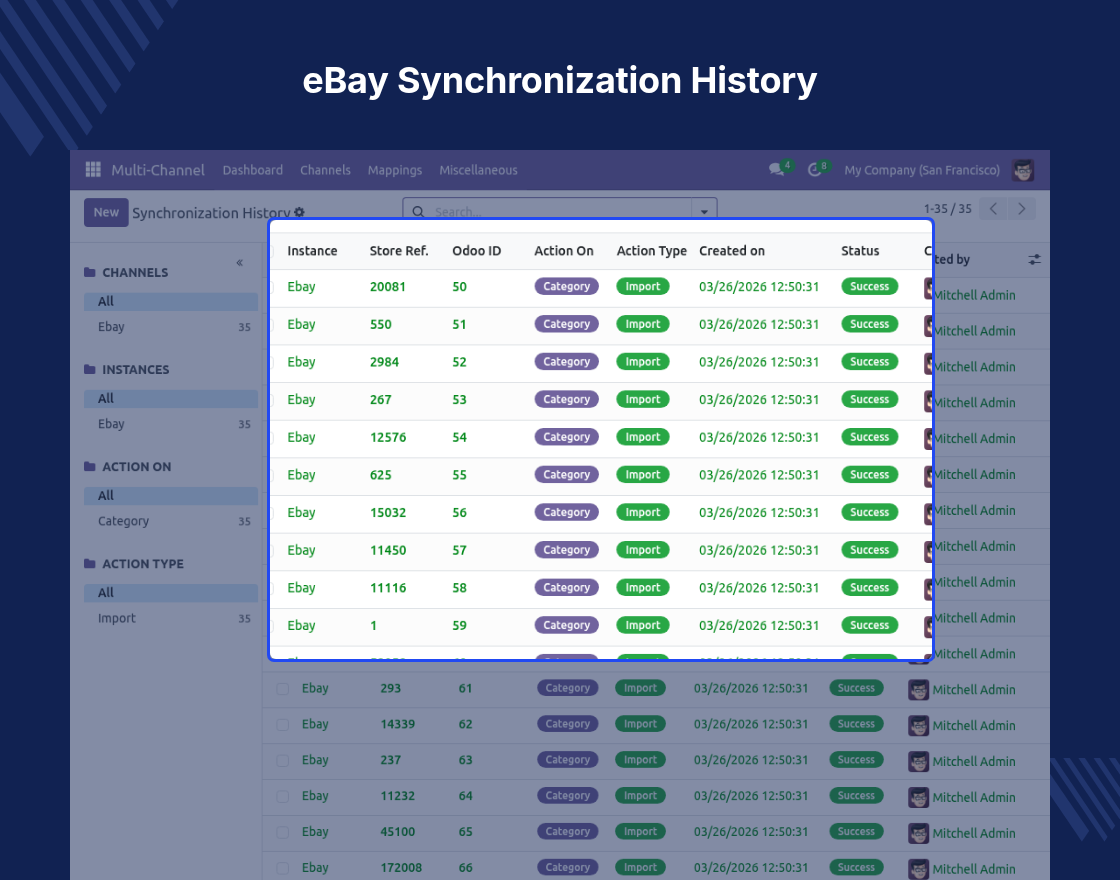The width and height of the screenshot is (1120, 880).
Task: Sort by the Store Ref. column header
Action: point(399,251)
